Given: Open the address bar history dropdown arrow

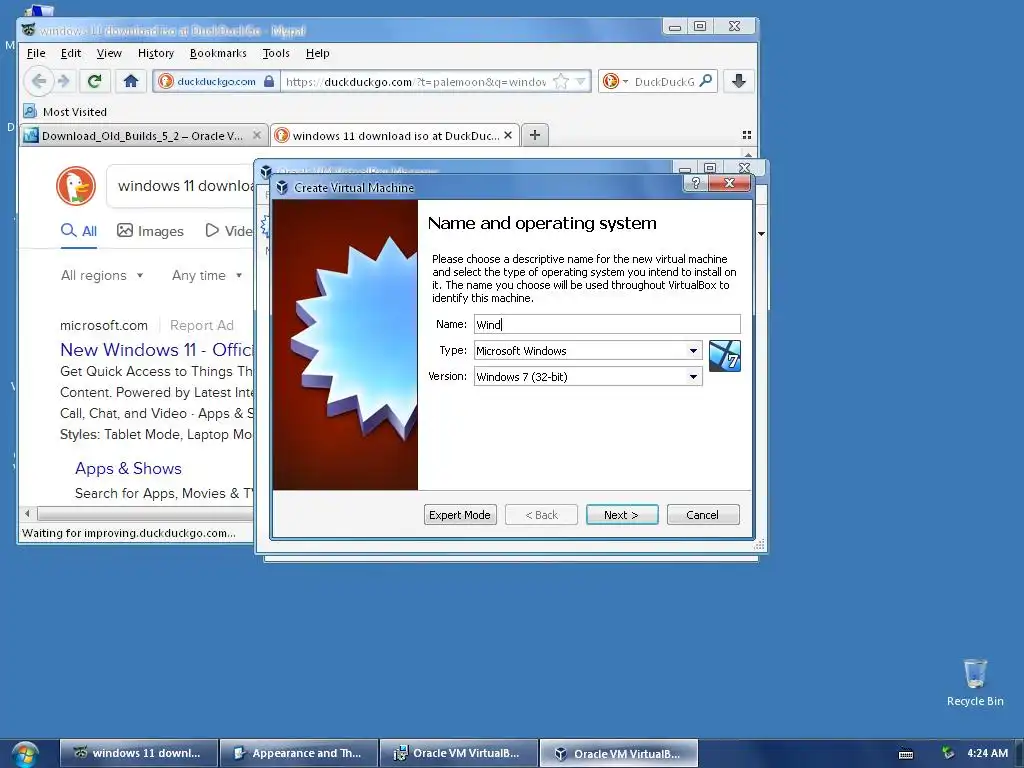Looking at the screenshot, I should (581, 81).
